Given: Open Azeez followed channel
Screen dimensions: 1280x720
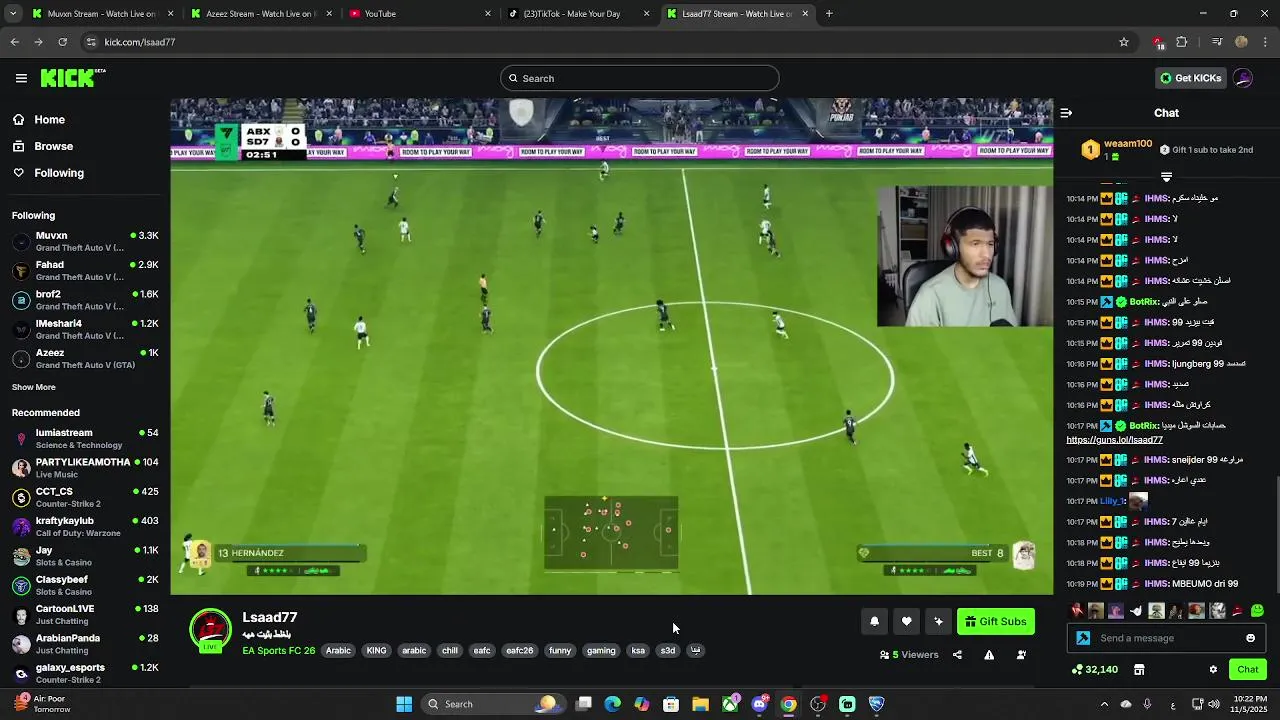Looking at the screenshot, I should (x=85, y=358).
